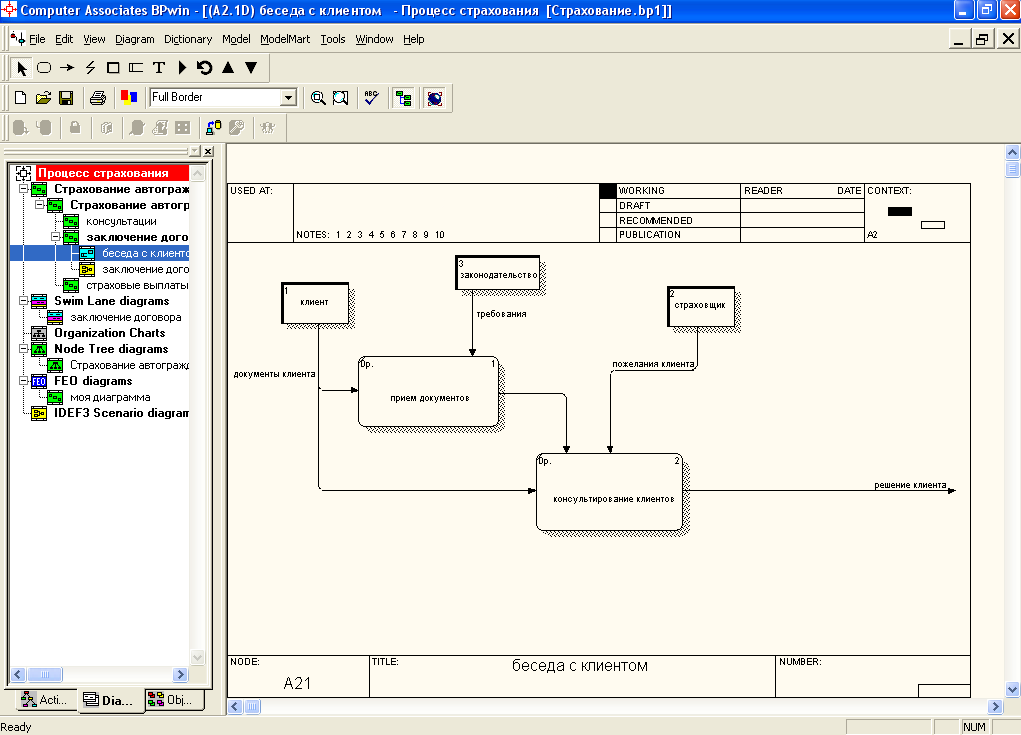Image resolution: width=1021 pixels, height=735 pixels.
Task: Select the клиент external reference box
Action: 315,303
